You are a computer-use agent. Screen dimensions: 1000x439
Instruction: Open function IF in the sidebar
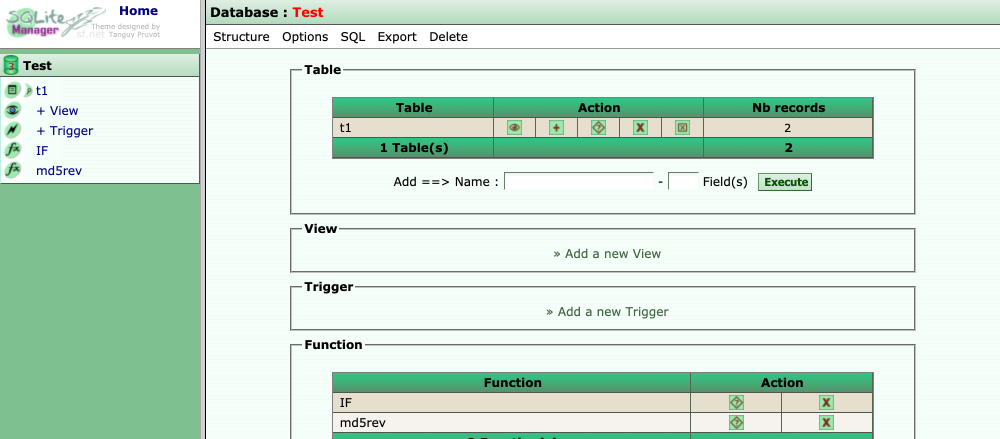click(42, 151)
